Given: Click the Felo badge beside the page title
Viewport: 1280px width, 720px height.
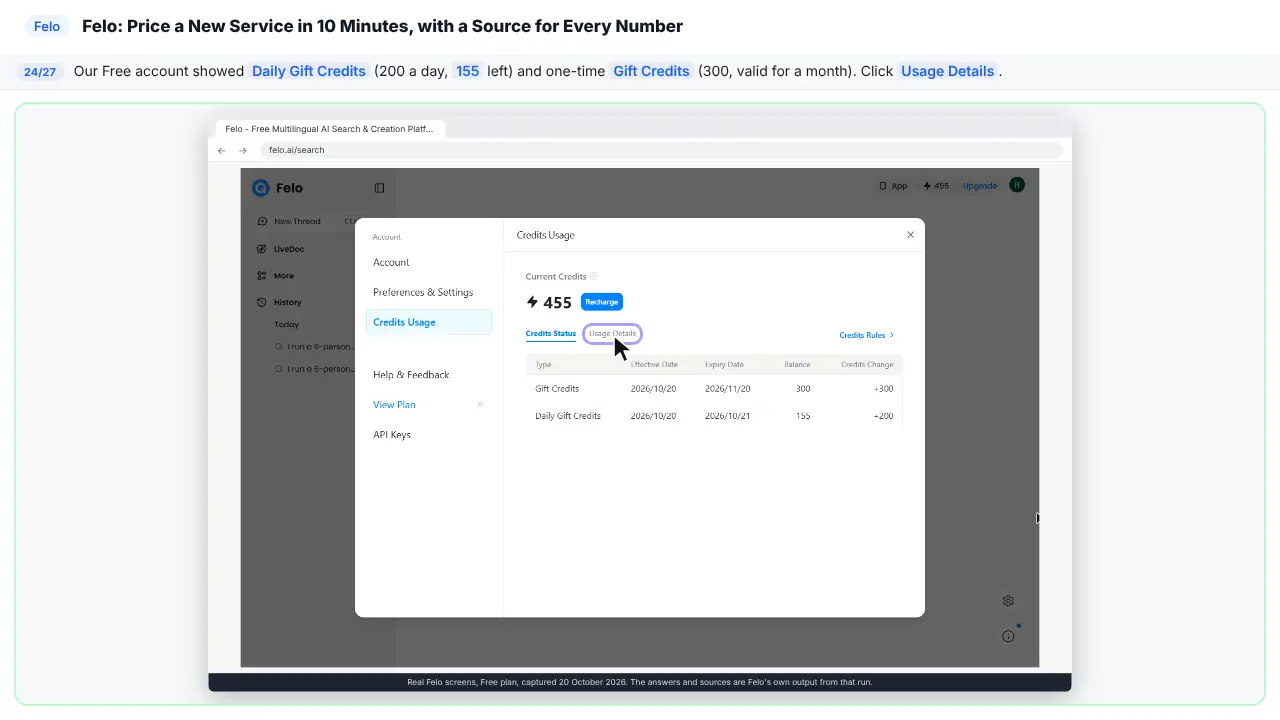Looking at the screenshot, I should [x=47, y=27].
